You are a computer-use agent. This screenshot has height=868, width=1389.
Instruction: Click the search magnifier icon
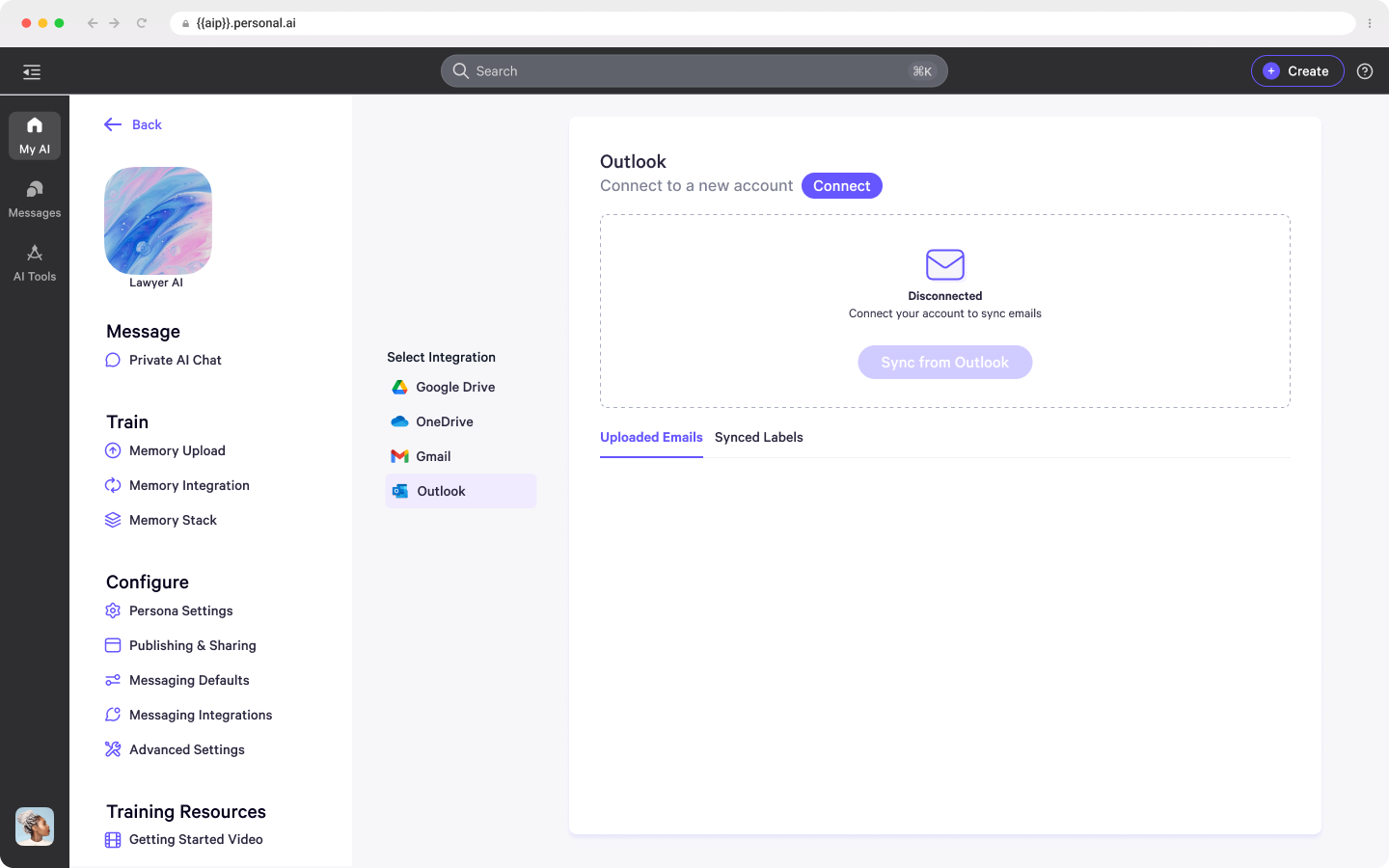click(x=461, y=71)
